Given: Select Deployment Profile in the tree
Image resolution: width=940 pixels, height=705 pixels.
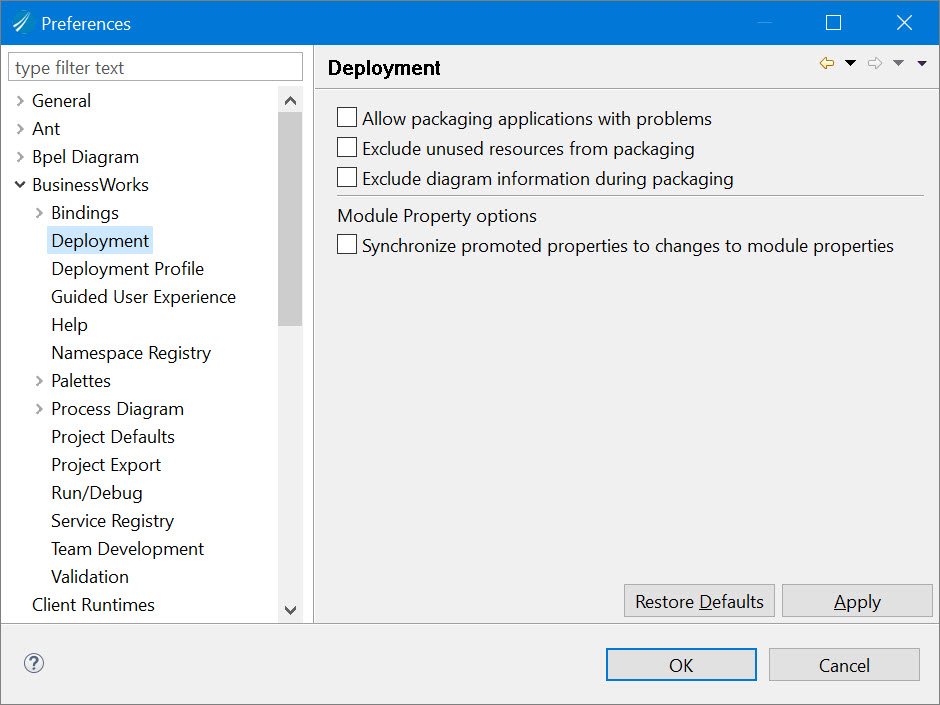Looking at the screenshot, I should pos(127,269).
